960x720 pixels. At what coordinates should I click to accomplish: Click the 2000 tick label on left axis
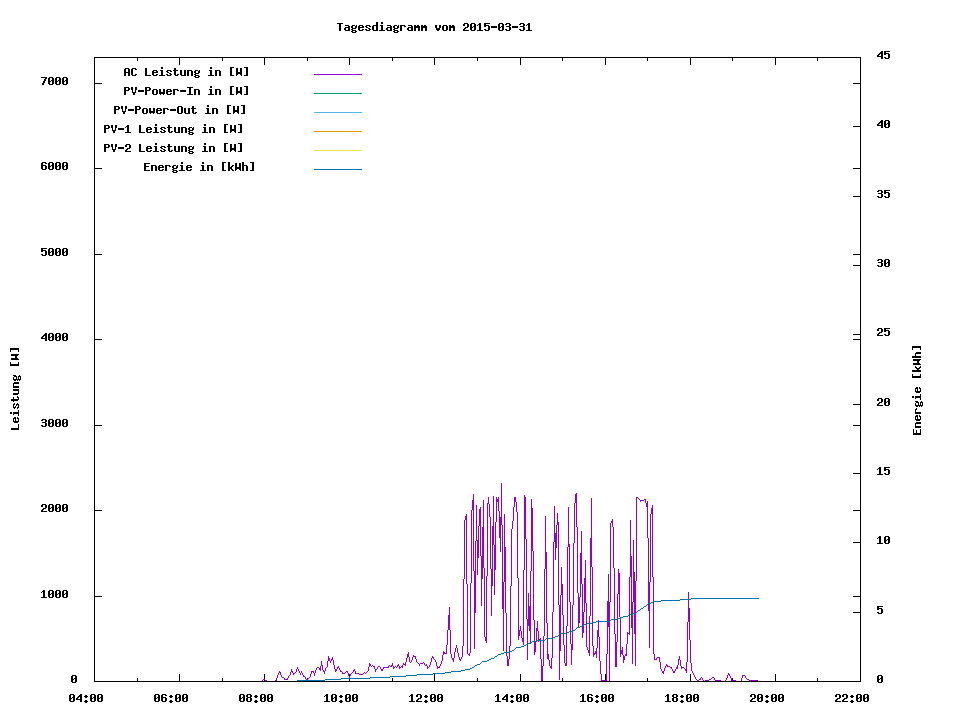(54, 509)
